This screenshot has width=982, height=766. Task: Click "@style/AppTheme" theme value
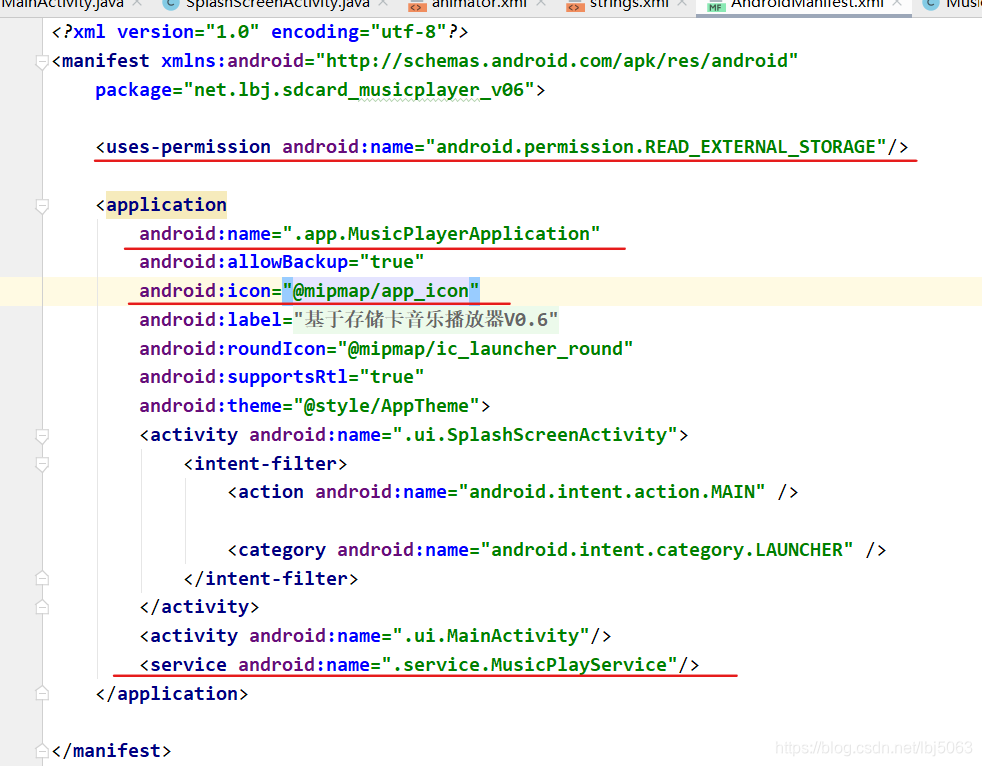[386, 406]
